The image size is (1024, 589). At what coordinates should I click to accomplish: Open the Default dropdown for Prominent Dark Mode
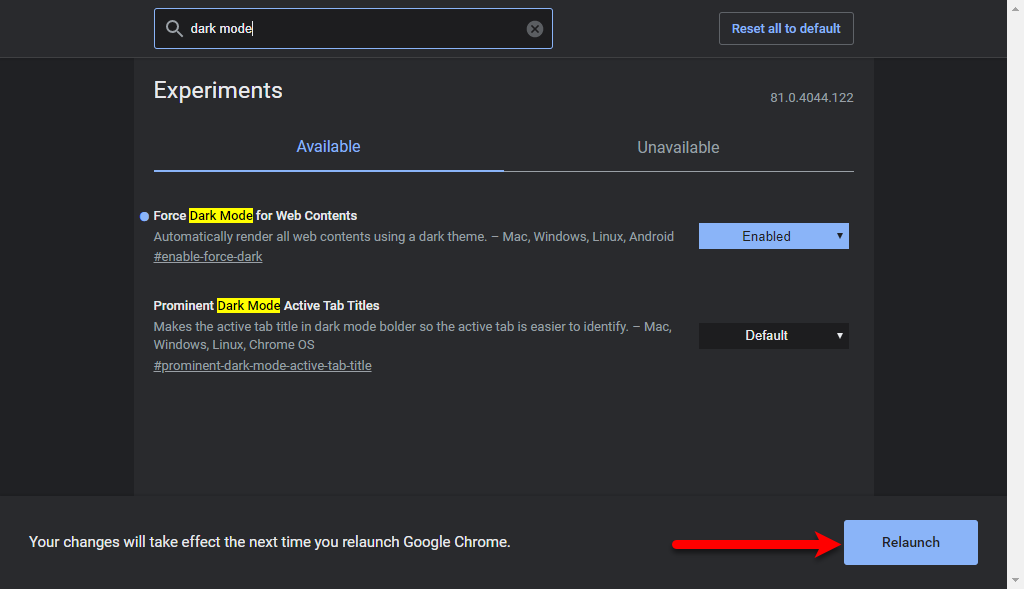click(x=773, y=336)
